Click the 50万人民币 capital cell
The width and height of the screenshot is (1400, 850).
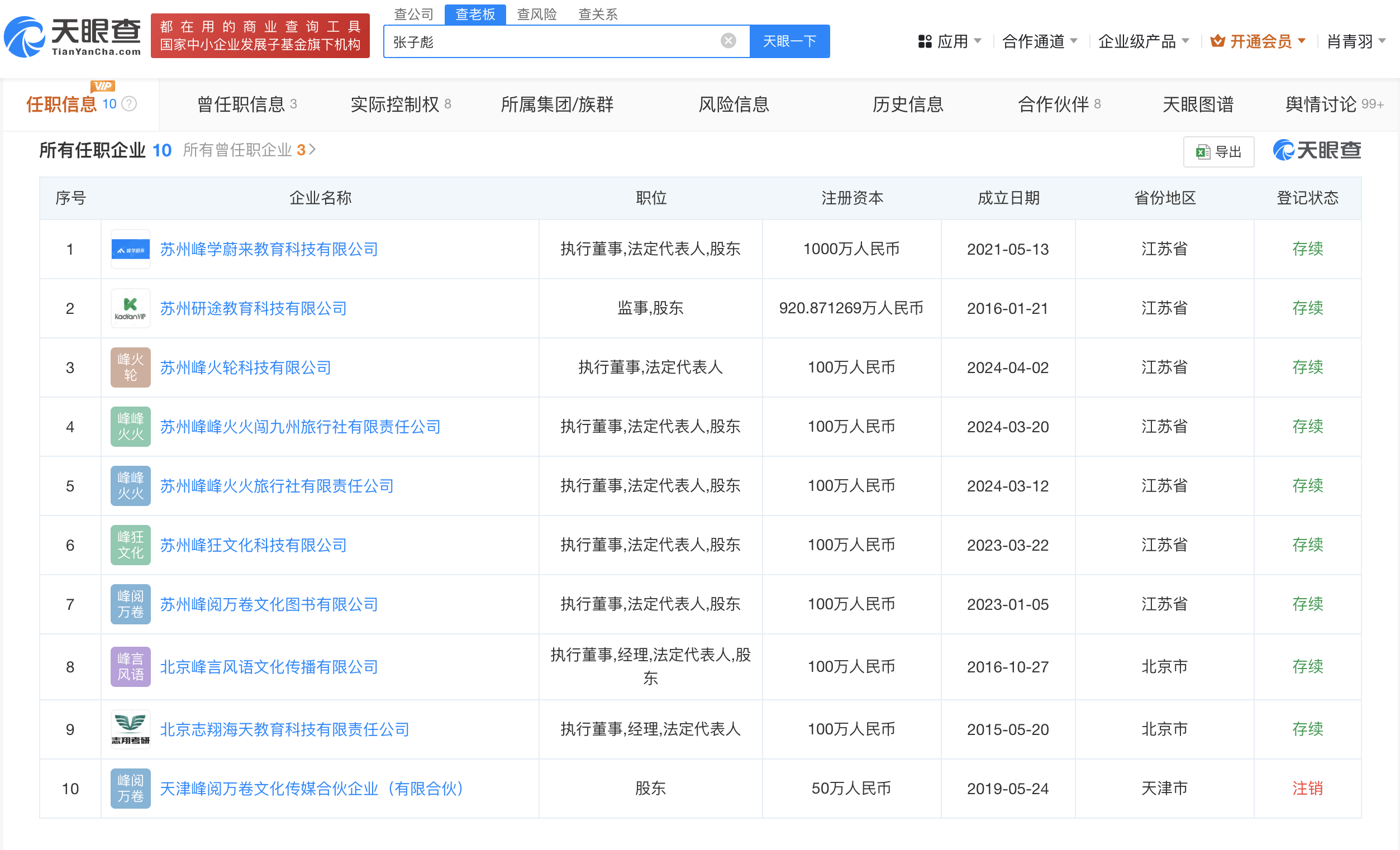pos(851,788)
